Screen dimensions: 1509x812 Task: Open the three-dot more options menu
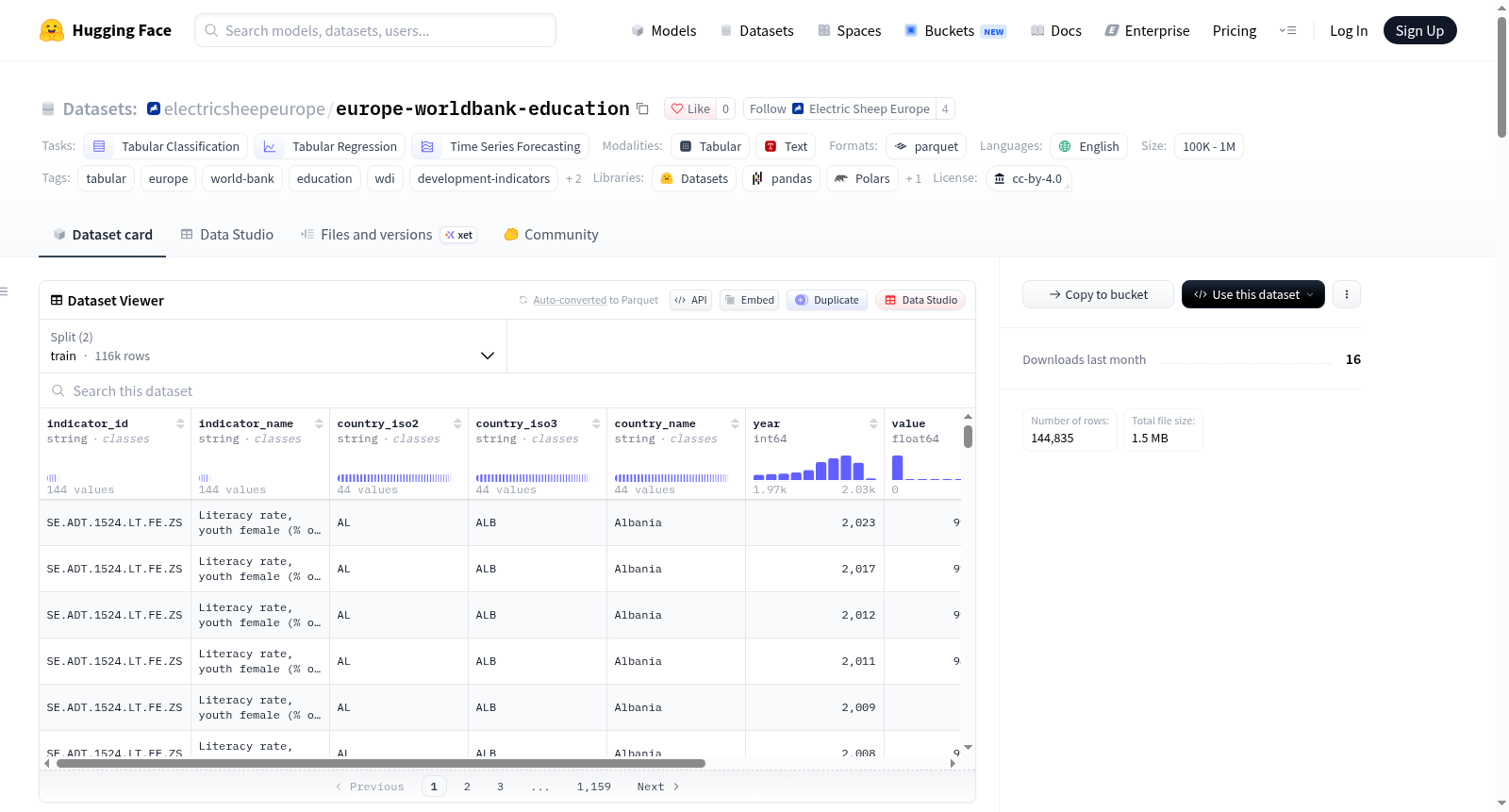coord(1347,294)
